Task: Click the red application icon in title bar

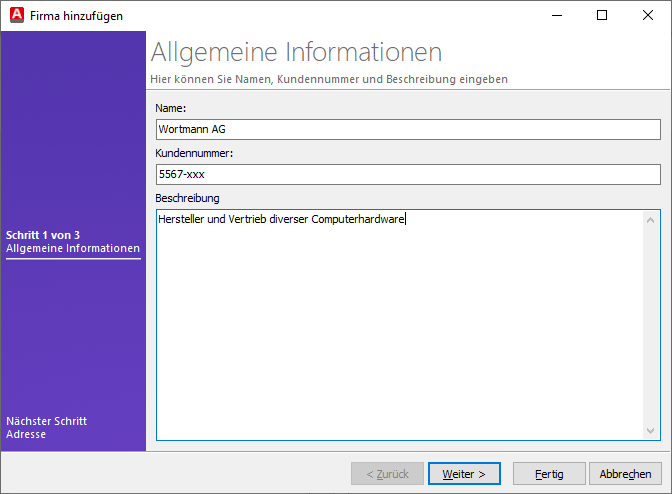Action: tap(17, 15)
